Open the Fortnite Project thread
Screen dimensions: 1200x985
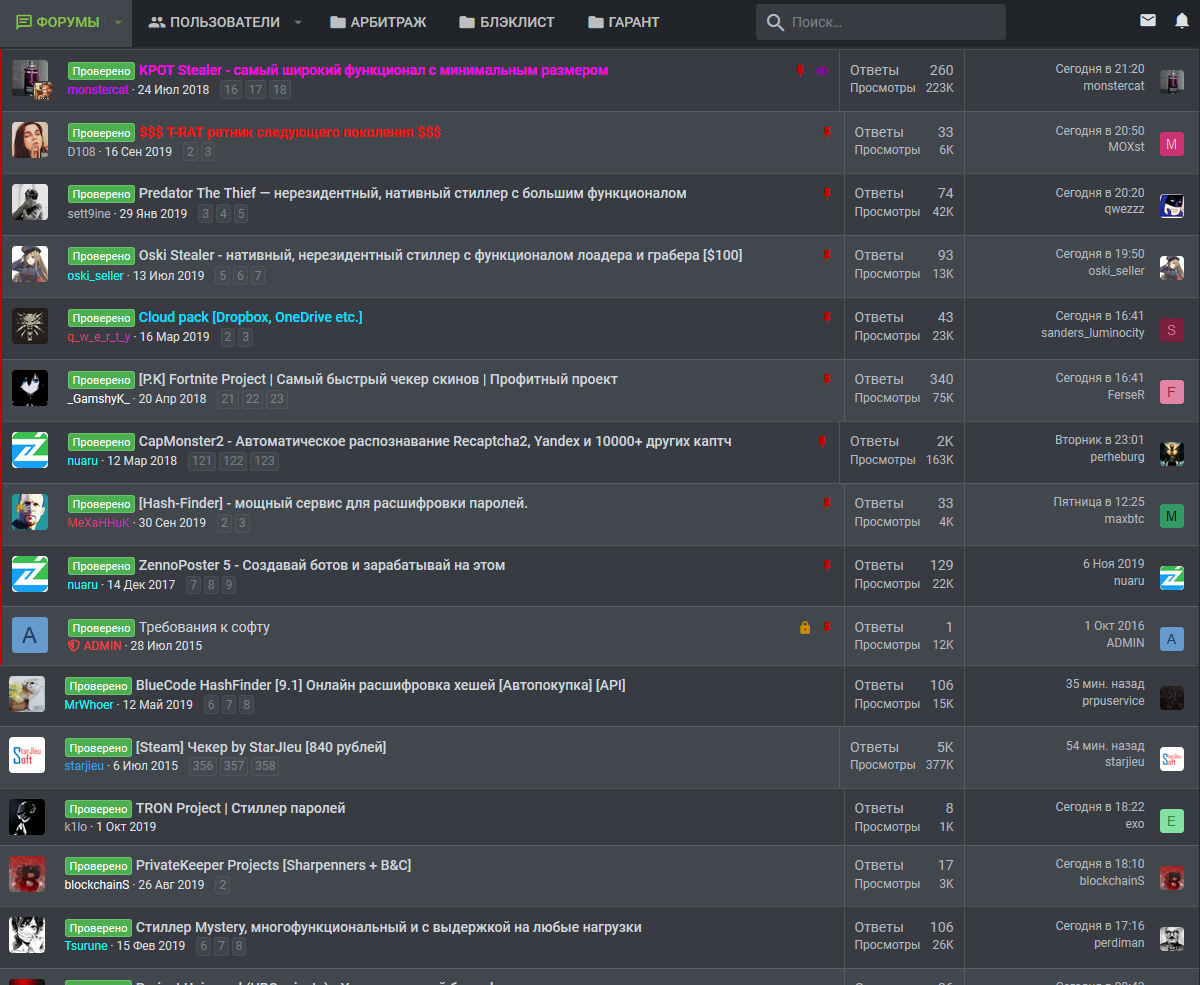378,380
